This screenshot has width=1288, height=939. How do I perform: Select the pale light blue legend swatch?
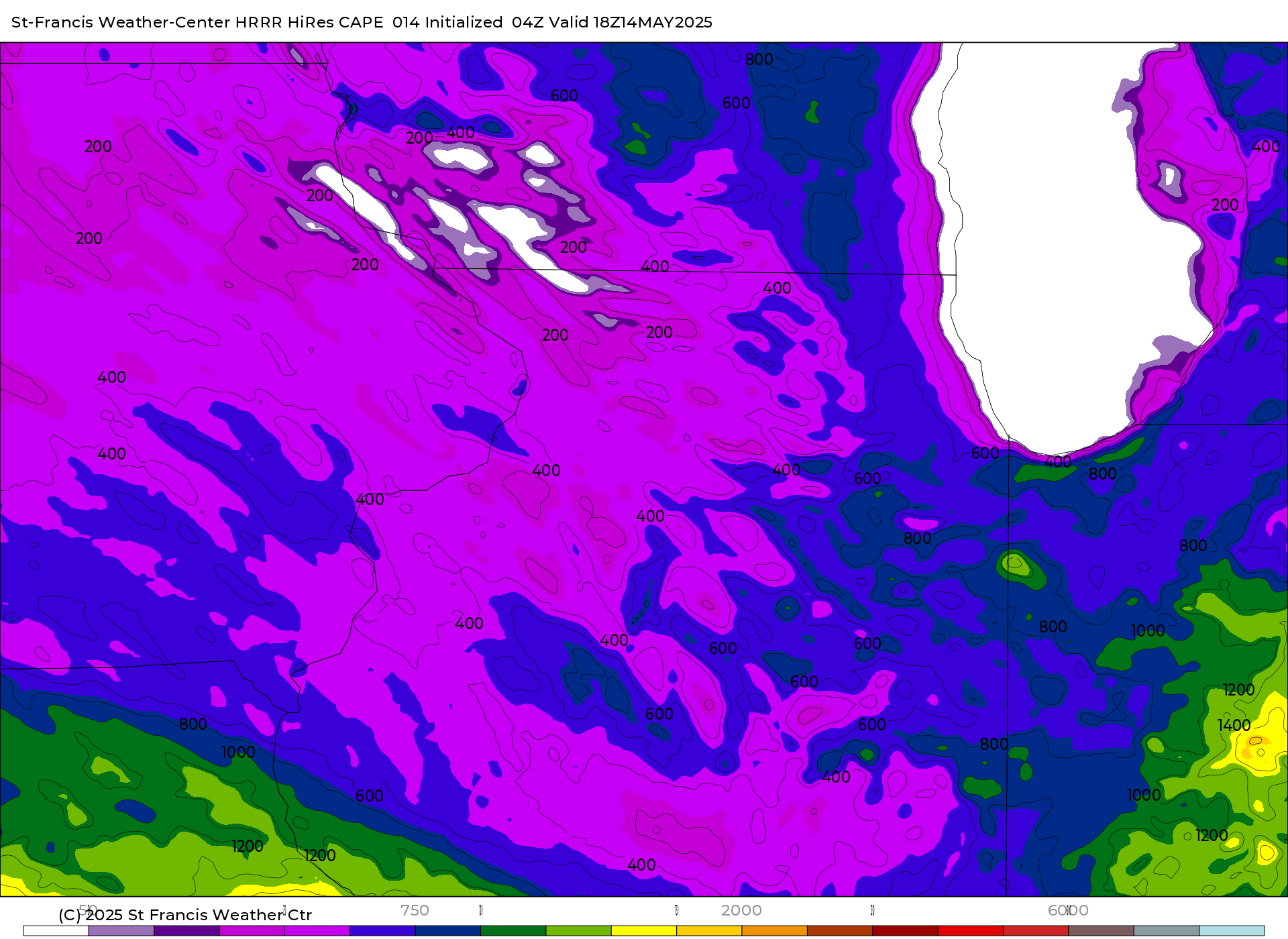tap(1232, 931)
